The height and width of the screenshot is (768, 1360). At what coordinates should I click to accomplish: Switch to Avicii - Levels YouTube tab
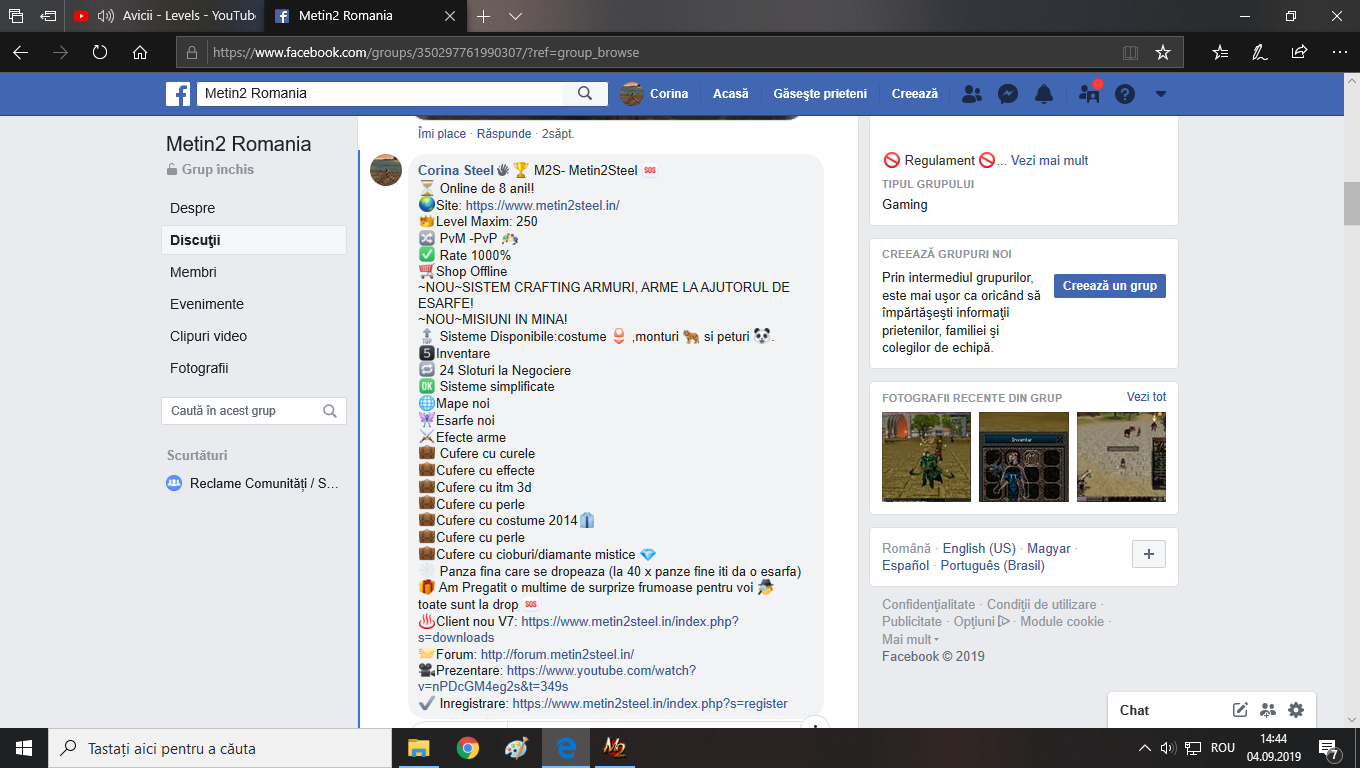pos(165,16)
